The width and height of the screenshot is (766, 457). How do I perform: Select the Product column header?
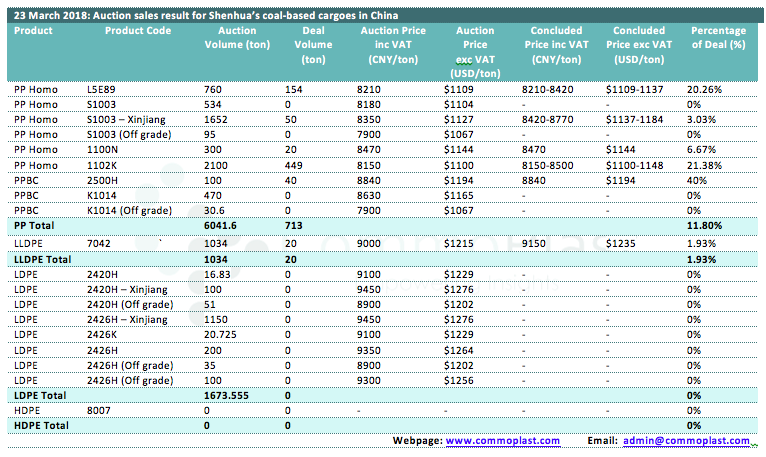34,31
